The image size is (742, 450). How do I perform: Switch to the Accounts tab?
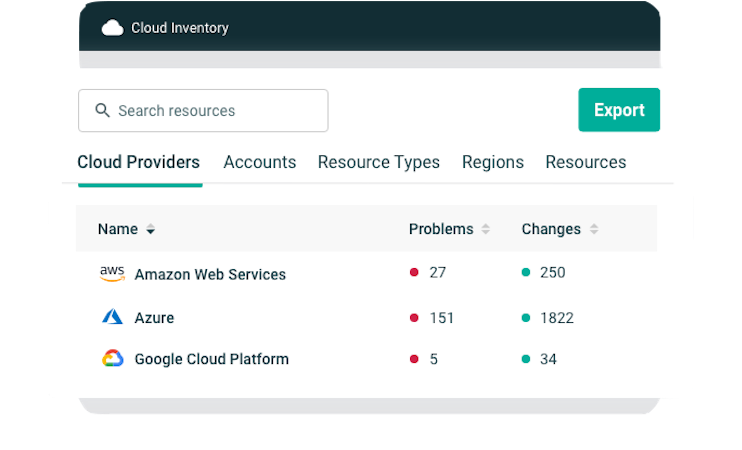click(260, 162)
